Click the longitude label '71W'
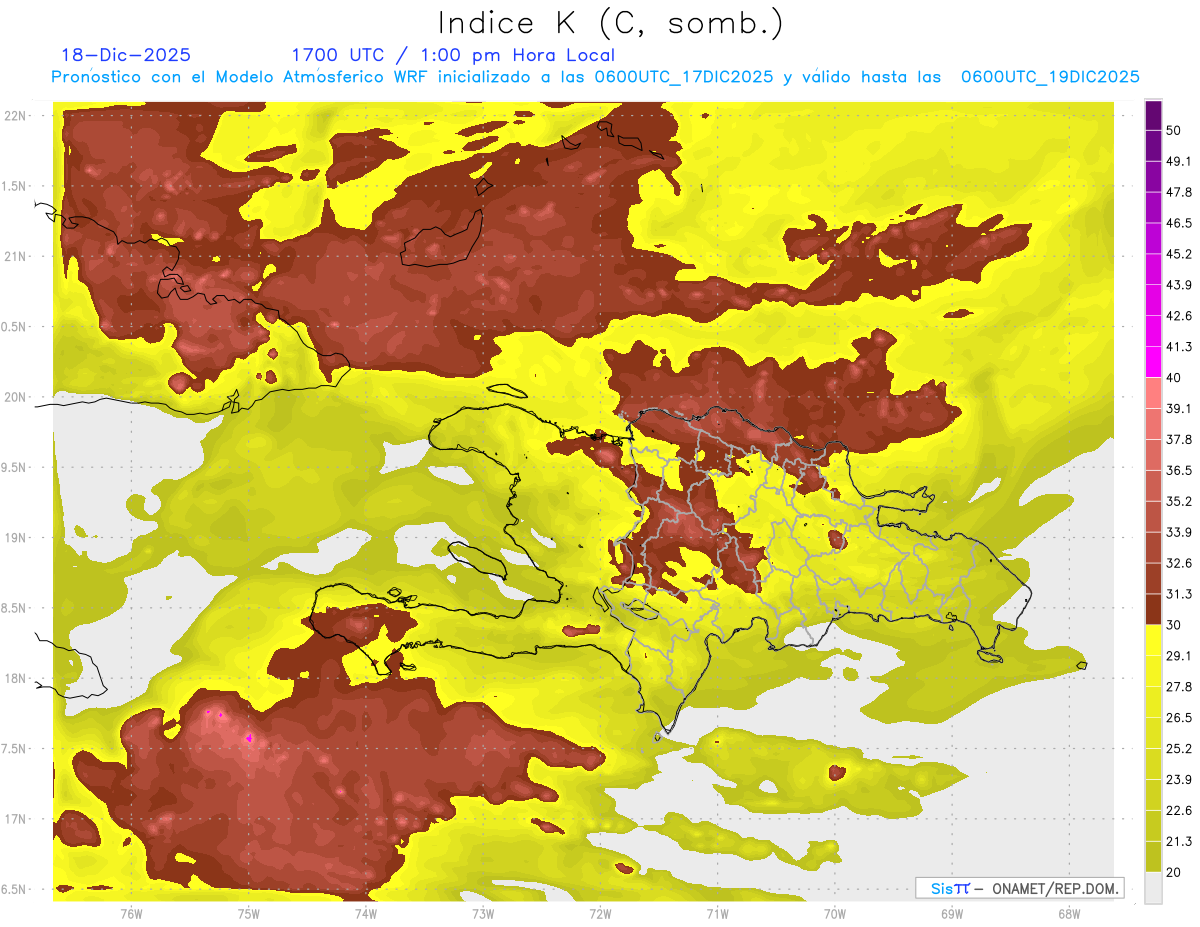Screen dimensions: 1200x927 click(717, 913)
